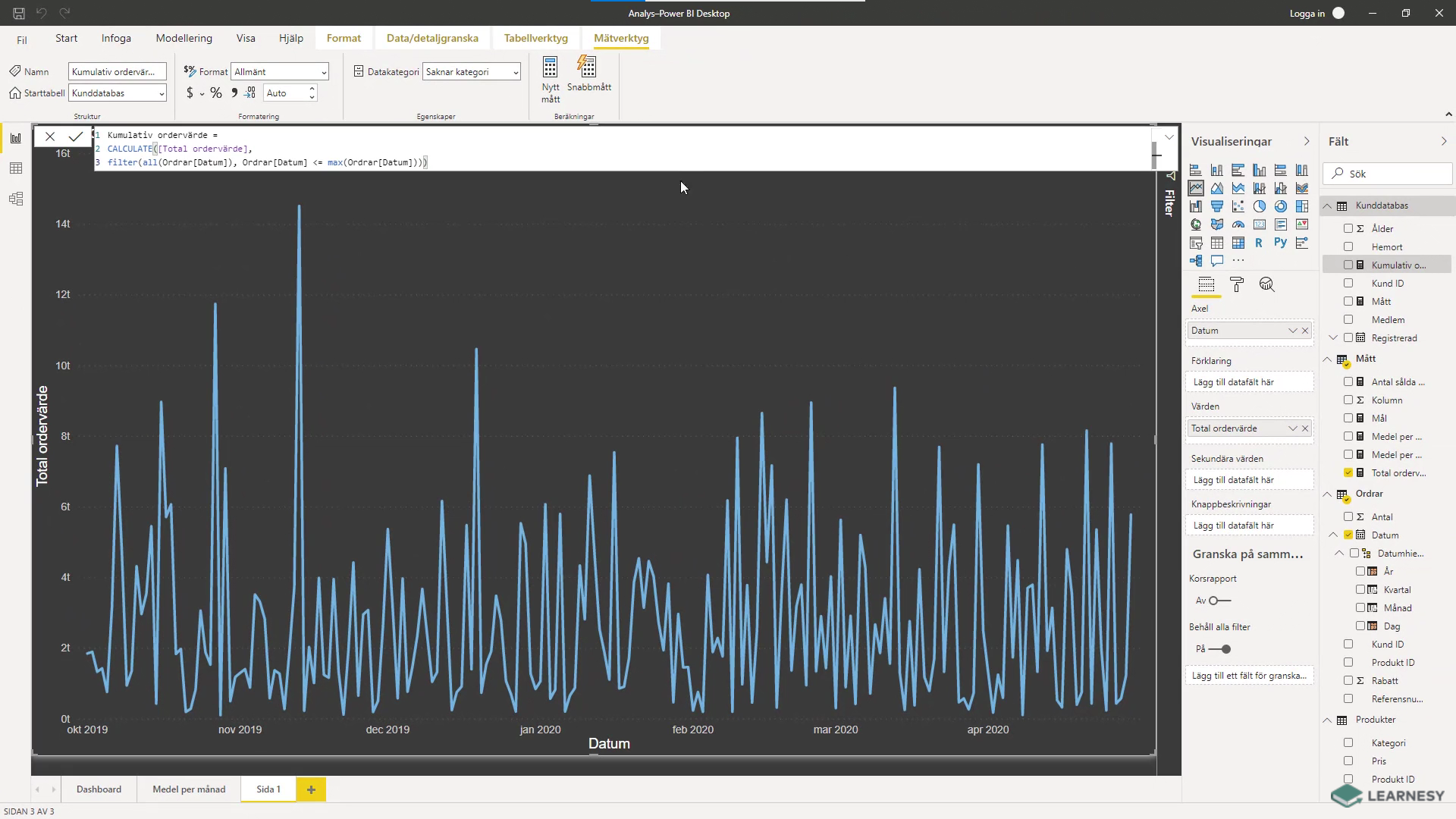Switch to the Medel per månad page

(189, 789)
